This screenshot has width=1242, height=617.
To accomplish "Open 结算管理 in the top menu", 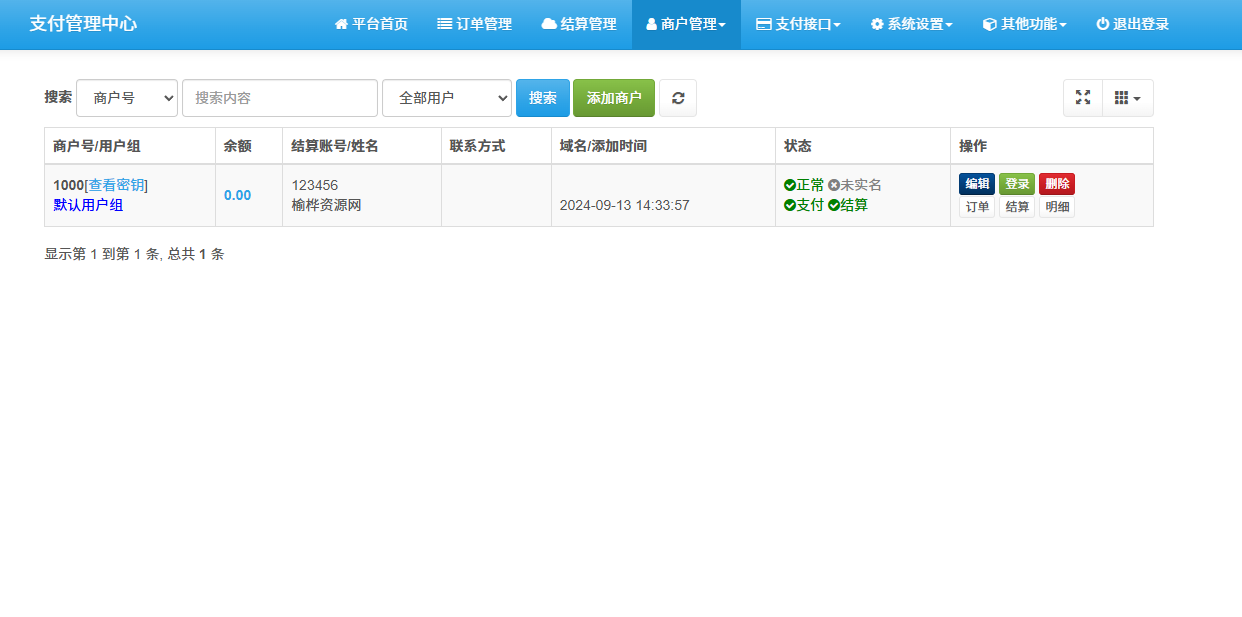I will tap(579, 24).
